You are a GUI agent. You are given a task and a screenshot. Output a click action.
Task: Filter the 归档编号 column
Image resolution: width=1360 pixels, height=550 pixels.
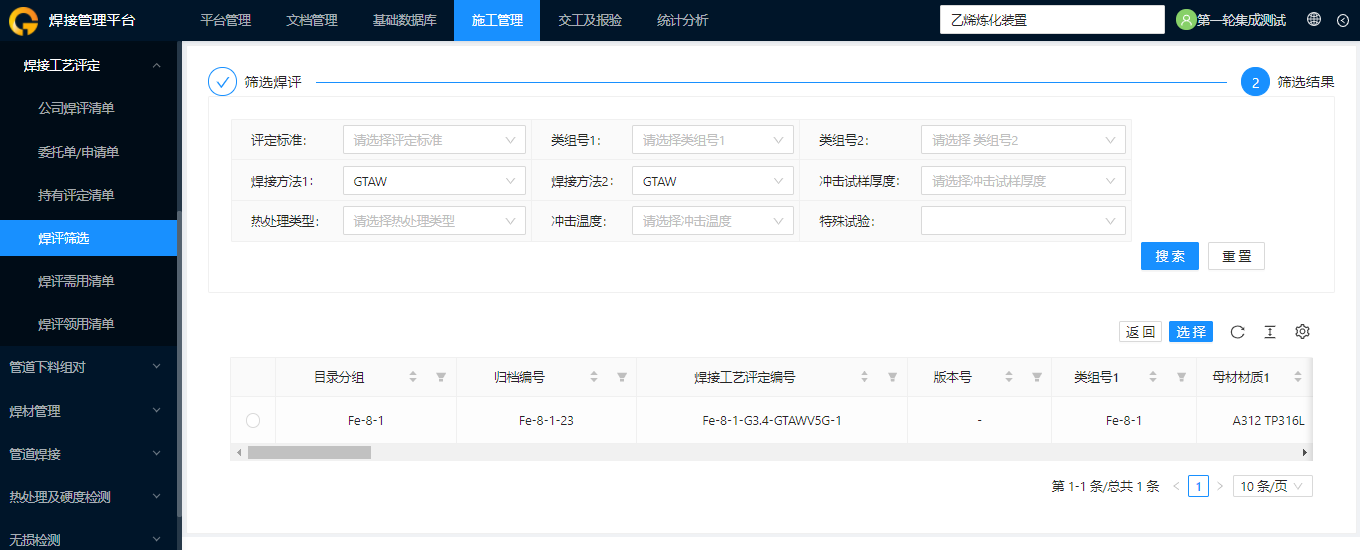(x=622, y=377)
